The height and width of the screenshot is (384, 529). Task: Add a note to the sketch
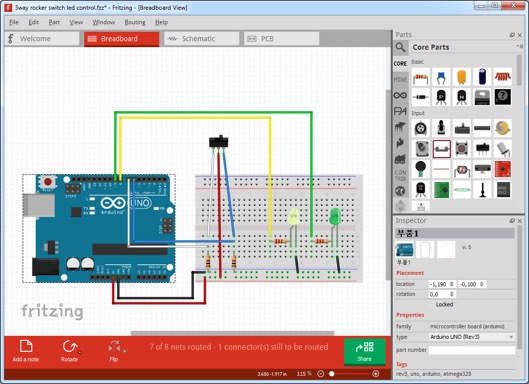coord(26,351)
